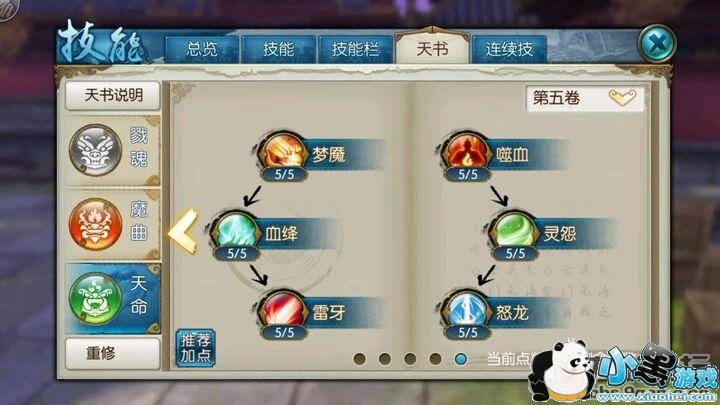Jump to the first page dot
This screenshot has width=720, height=405.
click(360, 359)
